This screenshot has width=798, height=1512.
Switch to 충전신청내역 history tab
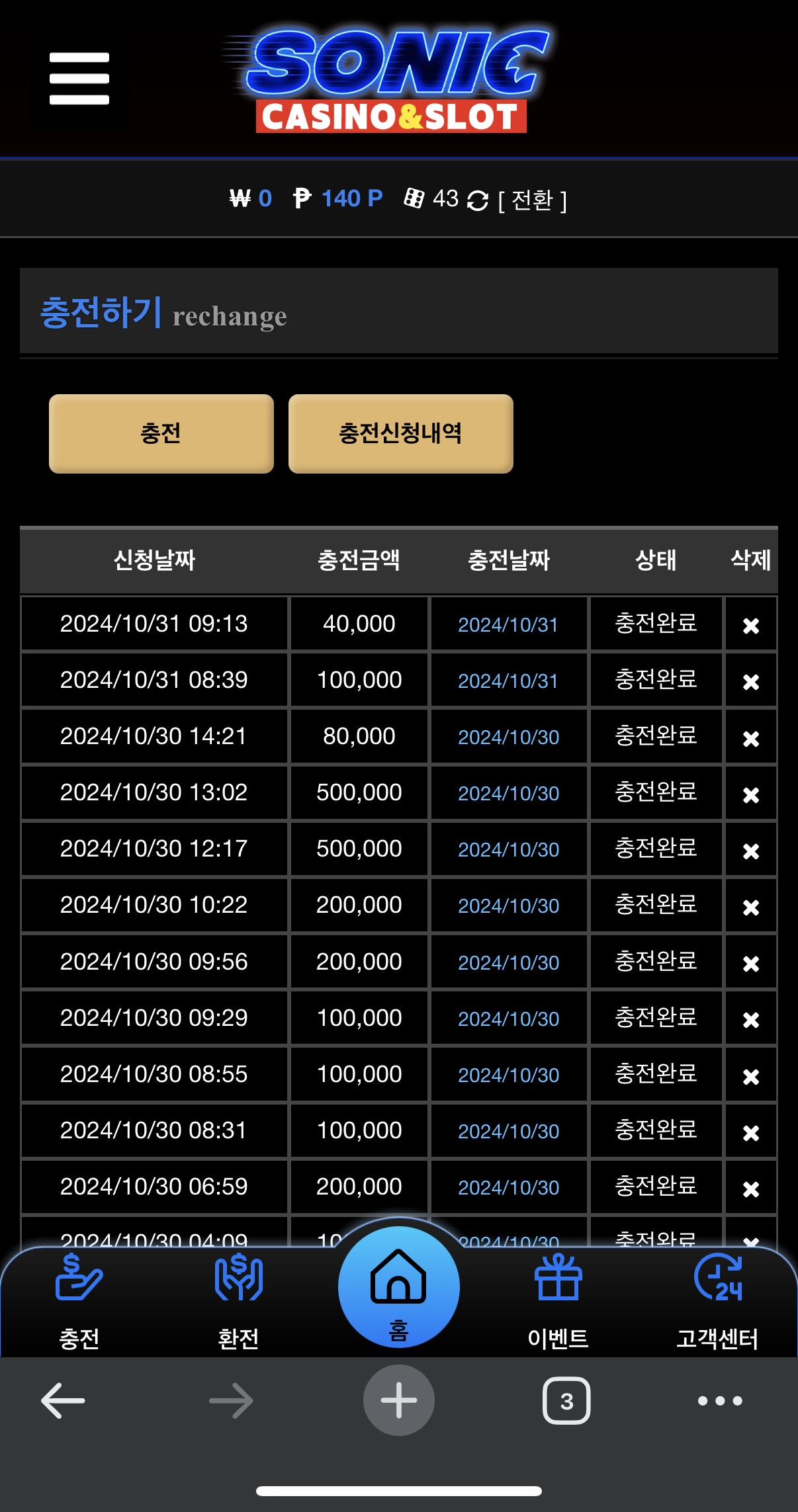point(401,434)
